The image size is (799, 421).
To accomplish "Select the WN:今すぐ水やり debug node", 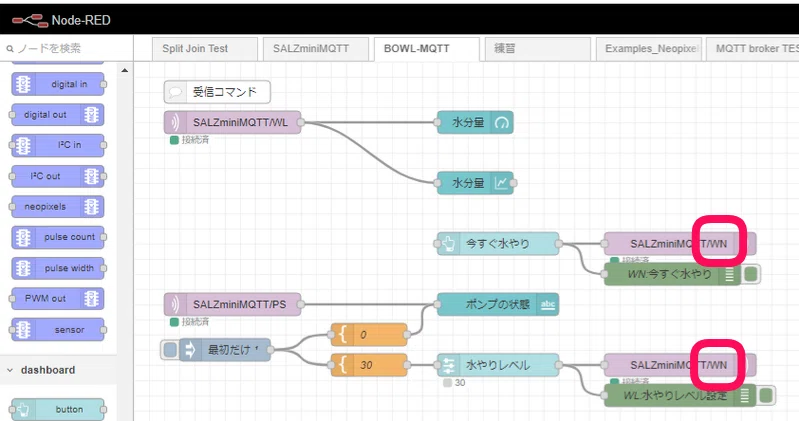I will [672, 274].
